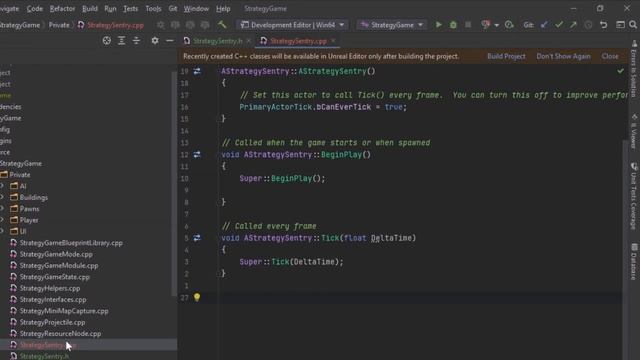Click the project panel vertical scrollbar
Viewport: 640px width, 360px height.
pos(174,184)
